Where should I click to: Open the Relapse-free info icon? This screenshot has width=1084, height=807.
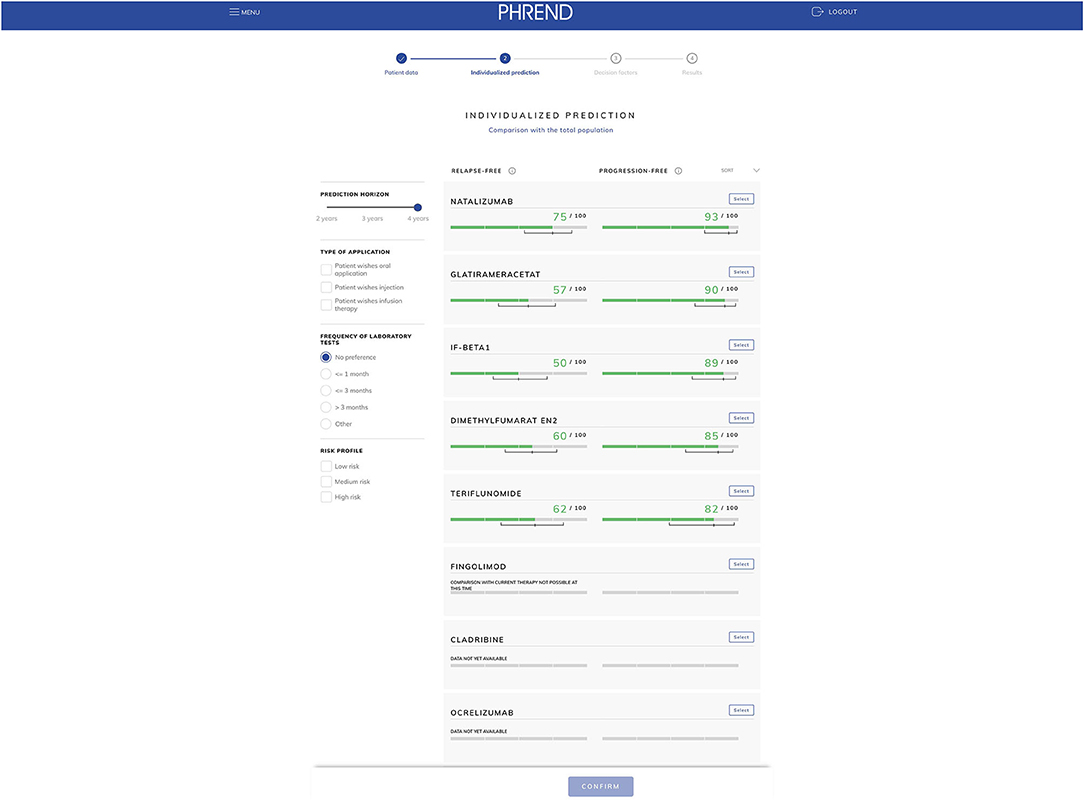tap(512, 171)
